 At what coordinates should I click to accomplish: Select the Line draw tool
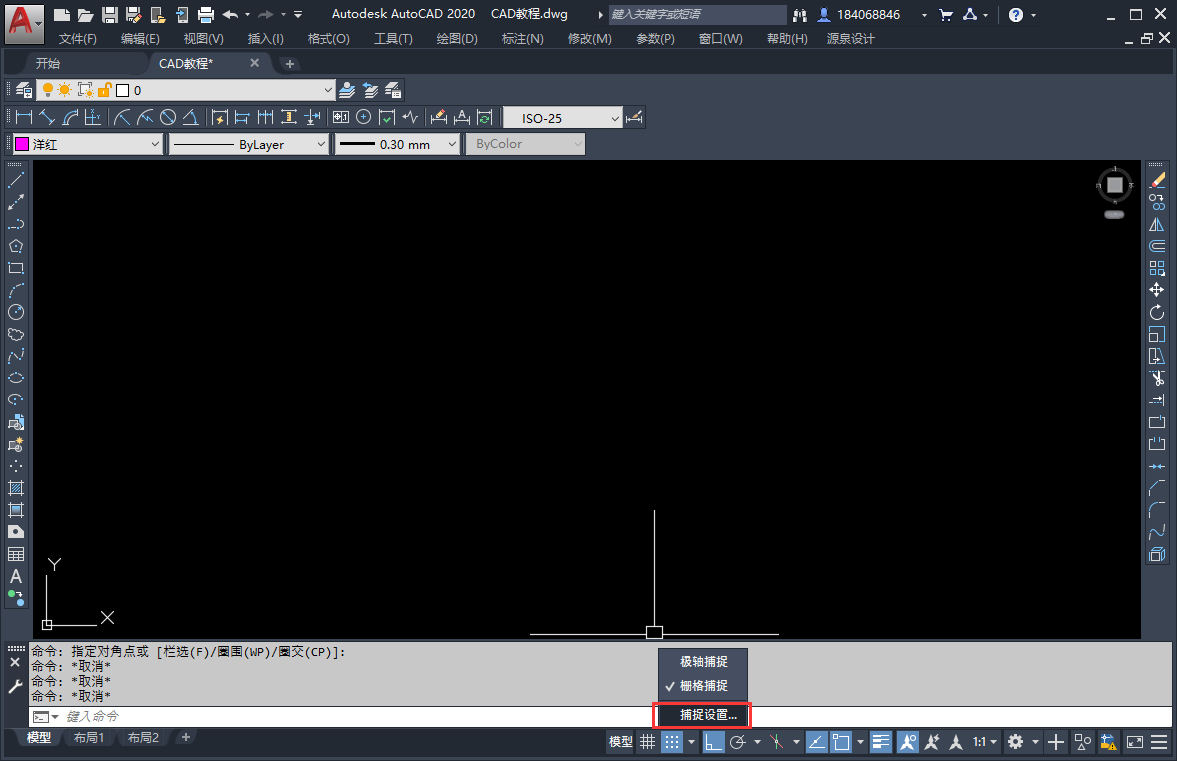[16, 180]
